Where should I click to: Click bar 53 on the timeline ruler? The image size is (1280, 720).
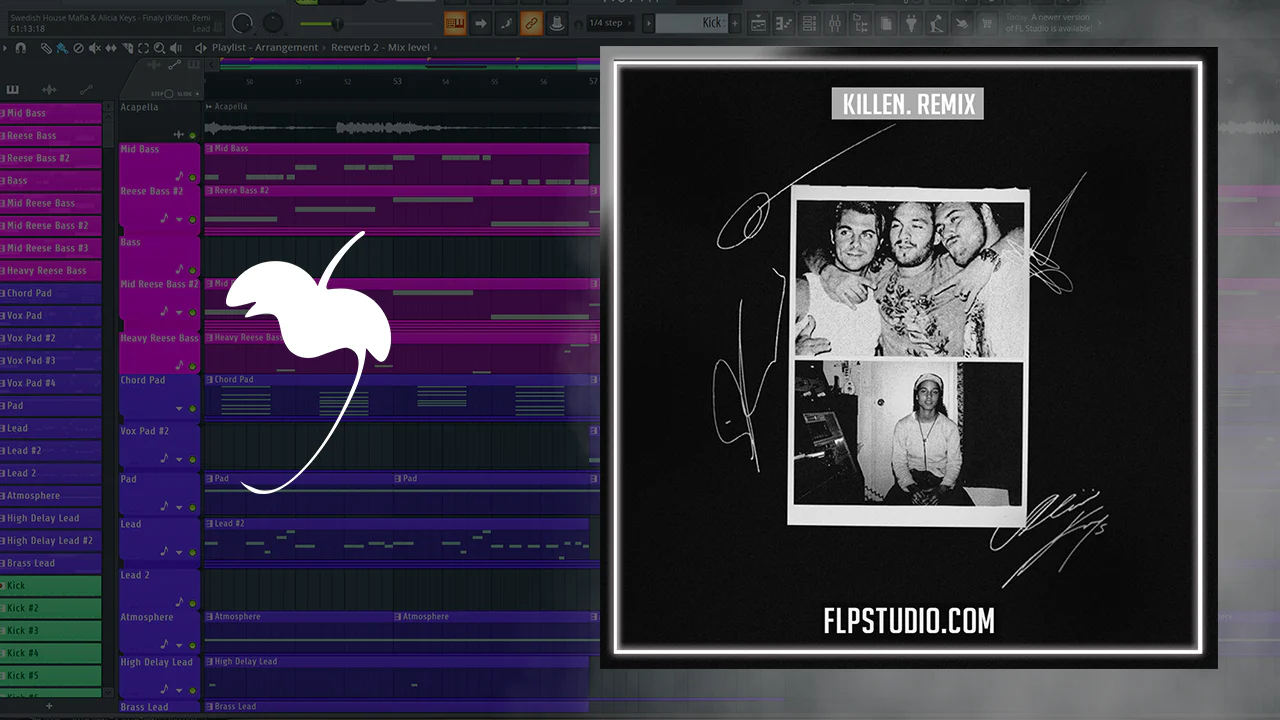pyautogui.click(x=397, y=82)
